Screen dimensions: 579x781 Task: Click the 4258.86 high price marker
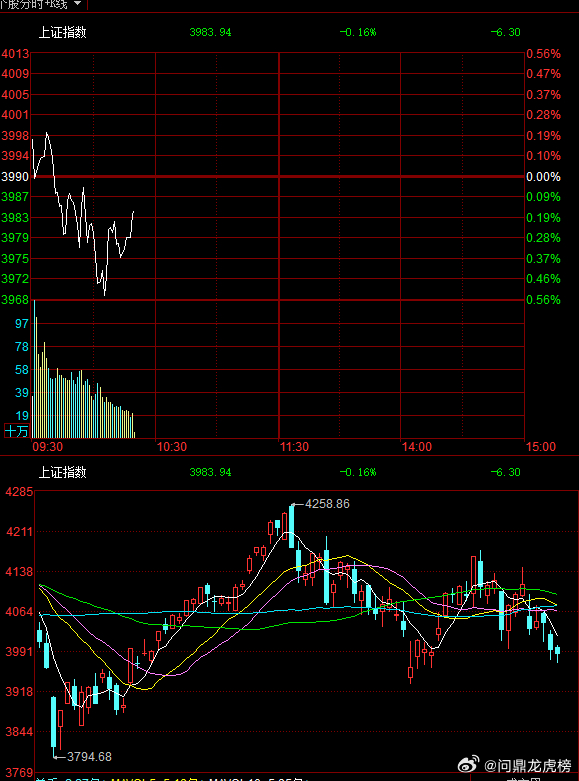327,504
